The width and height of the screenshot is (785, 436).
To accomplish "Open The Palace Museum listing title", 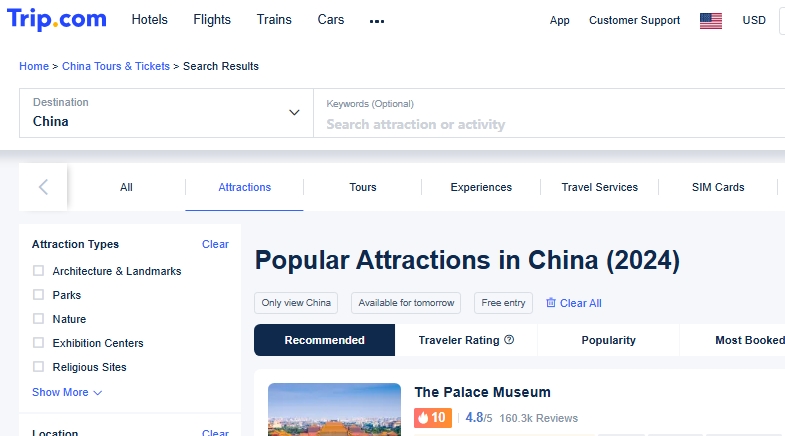I will pyautogui.click(x=482, y=392).
